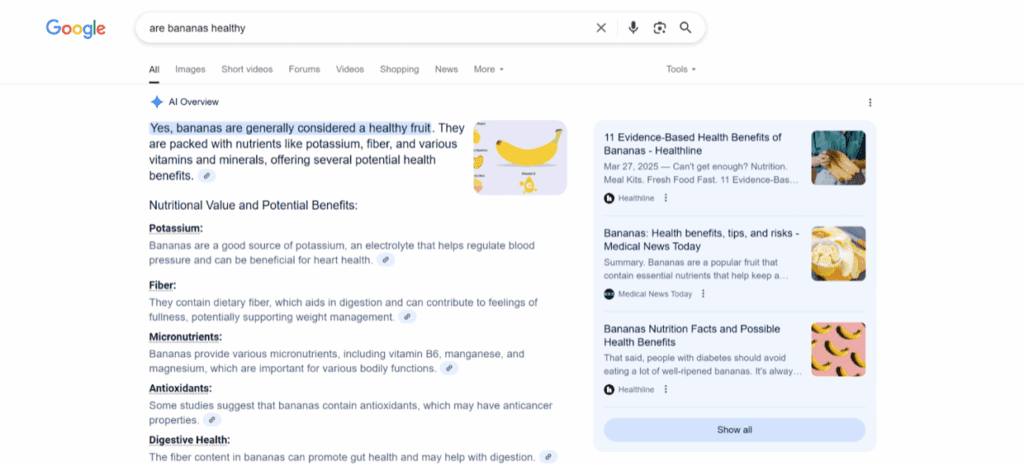This screenshot has width=1024, height=467.
Task: Expand the More search filters dropdown
Action: pyautogui.click(x=488, y=69)
